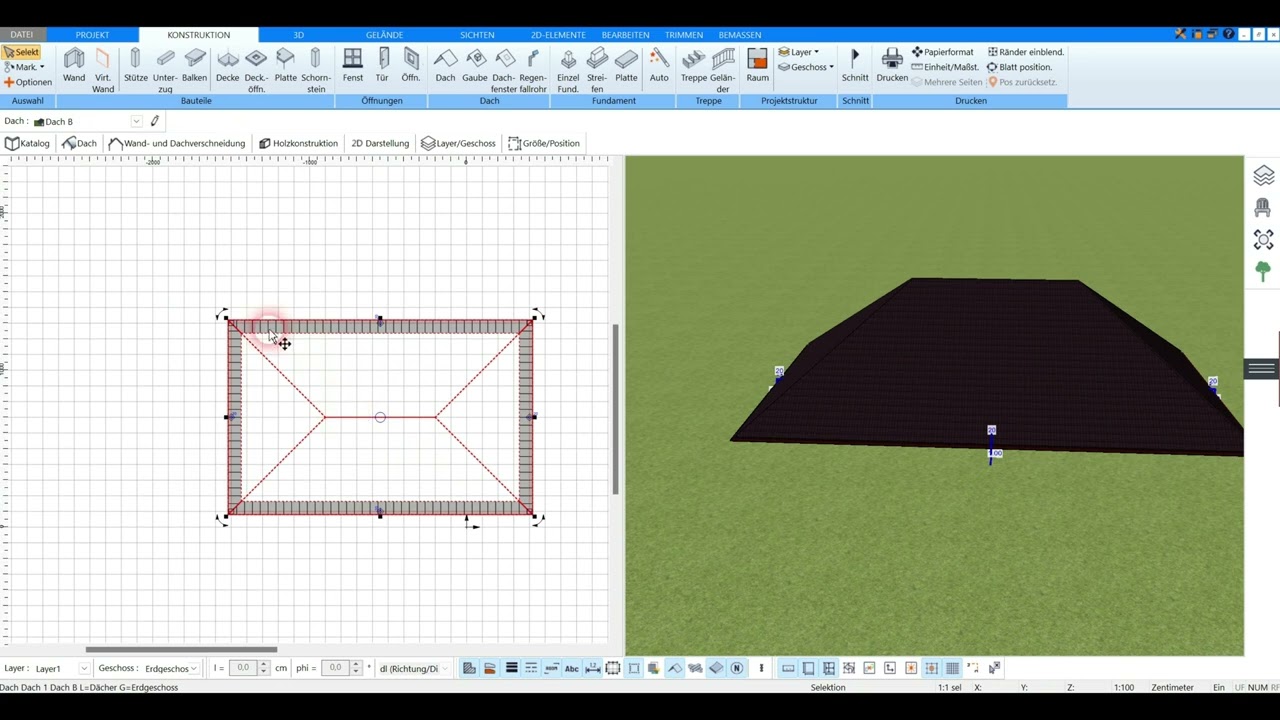Image resolution: width=1280 pixels, height=720 pixels.
Task: Select the Decke ceiling tool
Action: click(x=228, y=66)
